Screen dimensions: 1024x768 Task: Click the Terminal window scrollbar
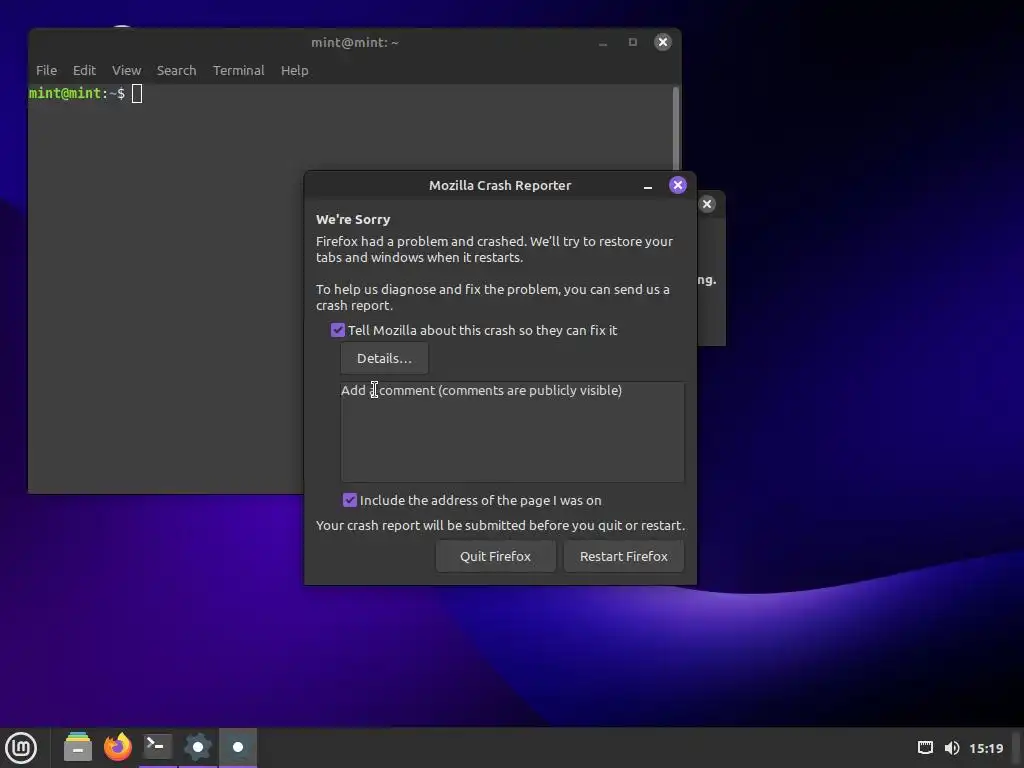[676, 127]
